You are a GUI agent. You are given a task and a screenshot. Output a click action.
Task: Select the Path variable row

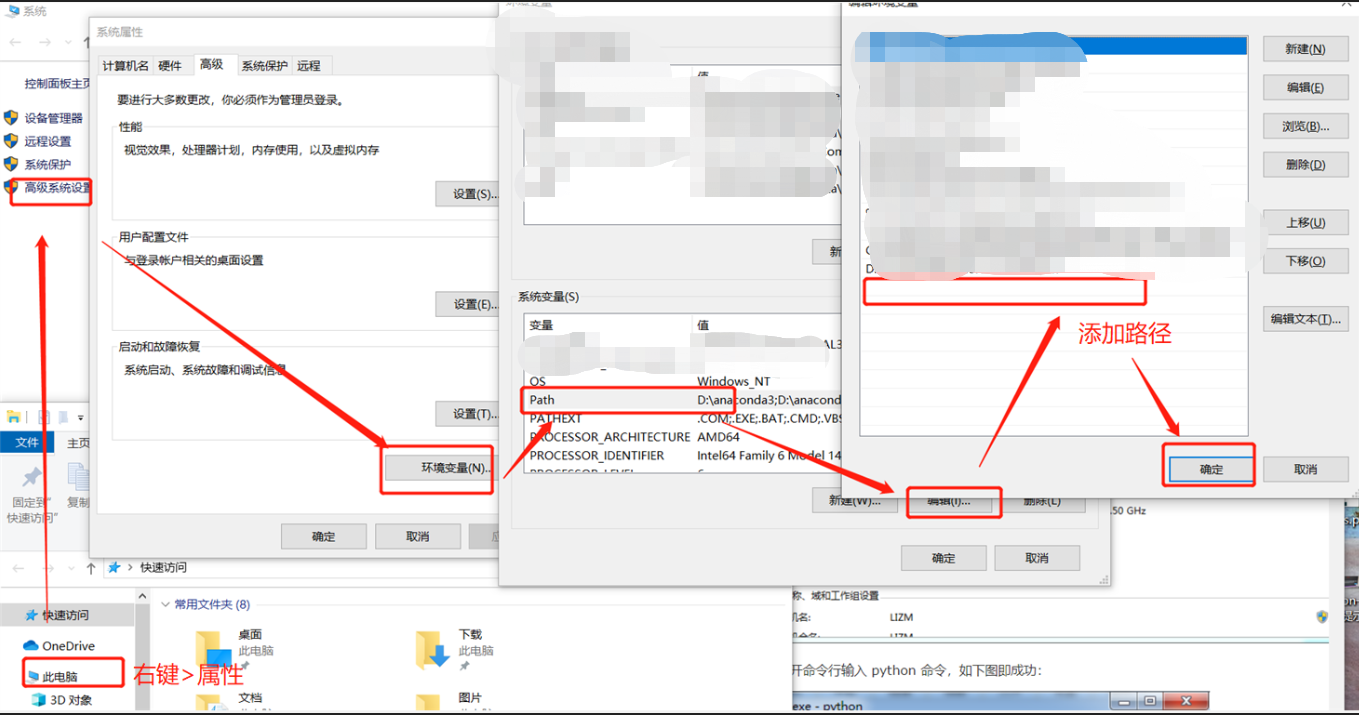[680, 399]
